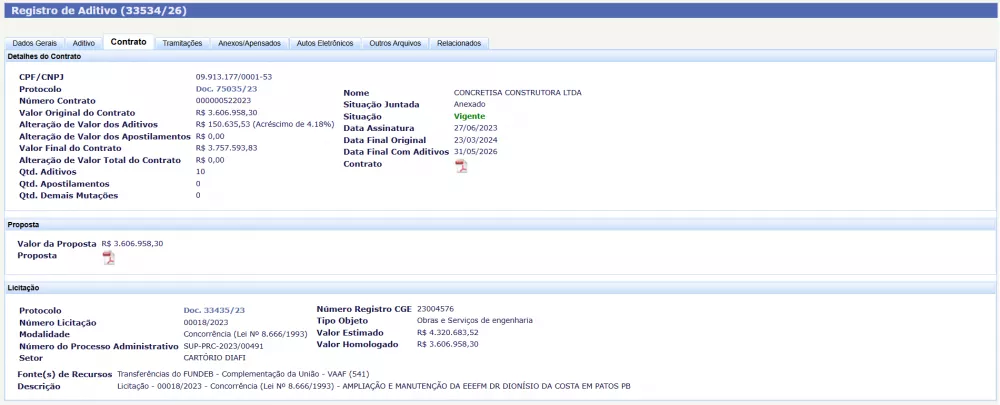1000x405 pixels.
Task: Click the company name CONCRETISA CONSTRUTORA LTDA
Action: click(517, 93)
